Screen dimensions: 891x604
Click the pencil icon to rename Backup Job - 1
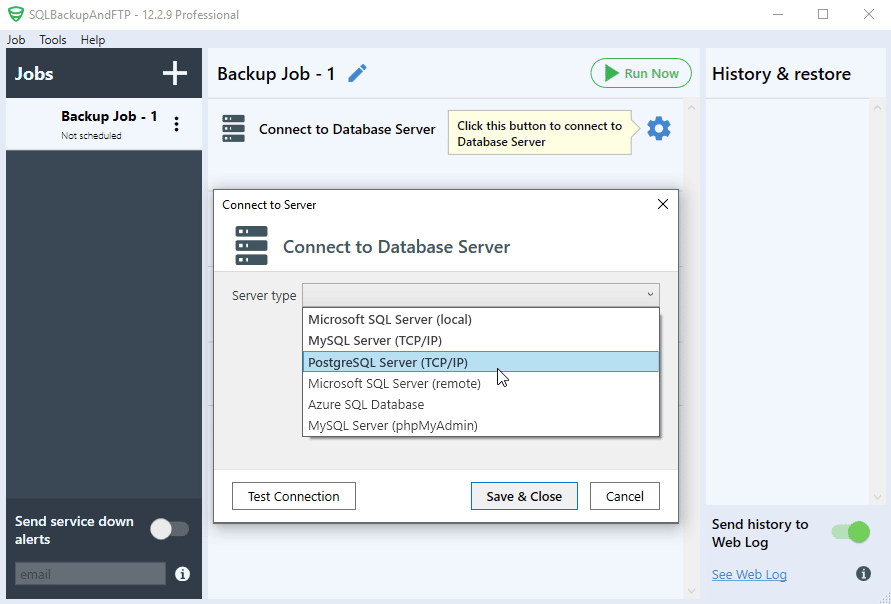(x=357, y=73)
